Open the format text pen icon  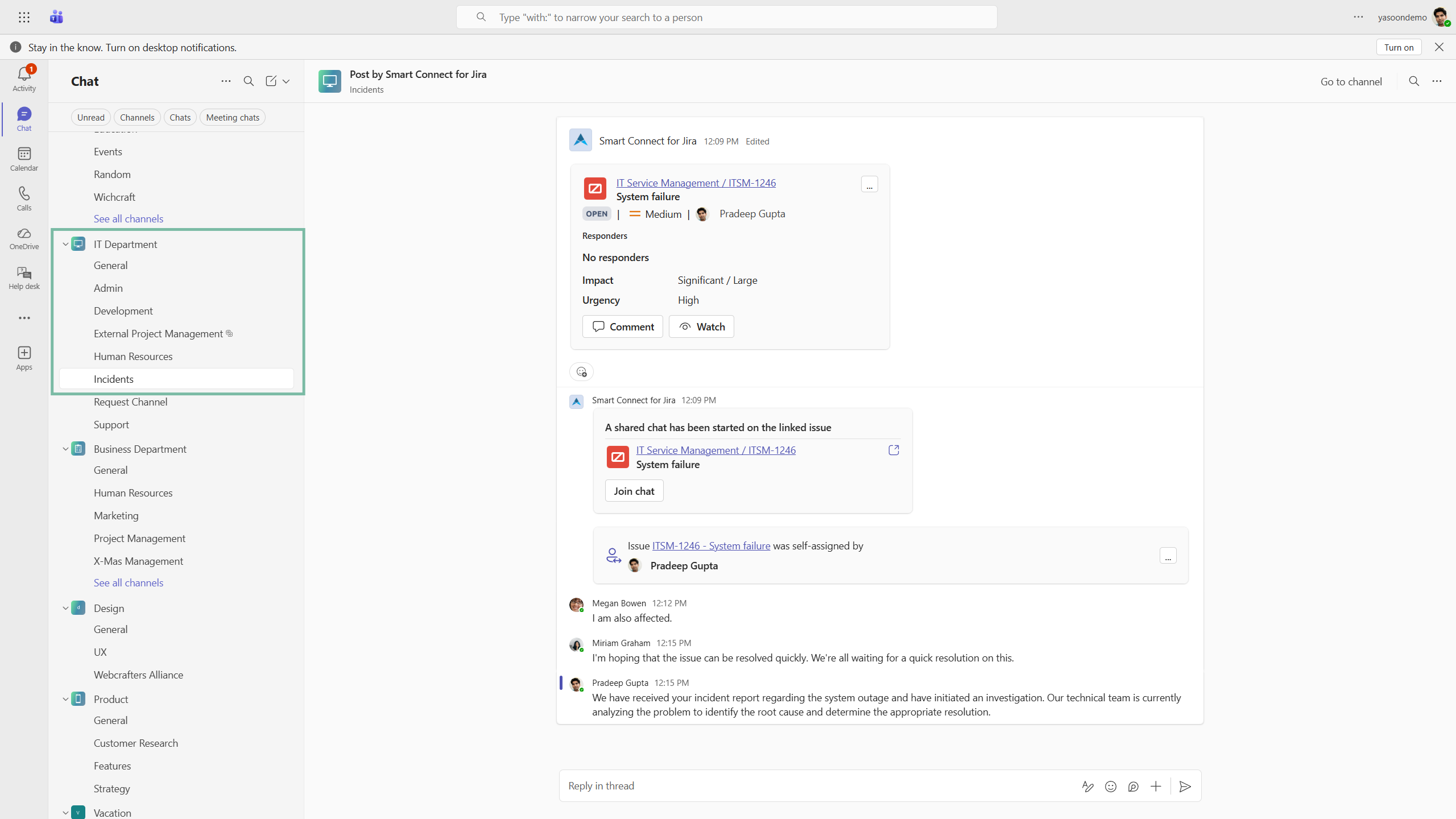click(x=1087, y=786)
